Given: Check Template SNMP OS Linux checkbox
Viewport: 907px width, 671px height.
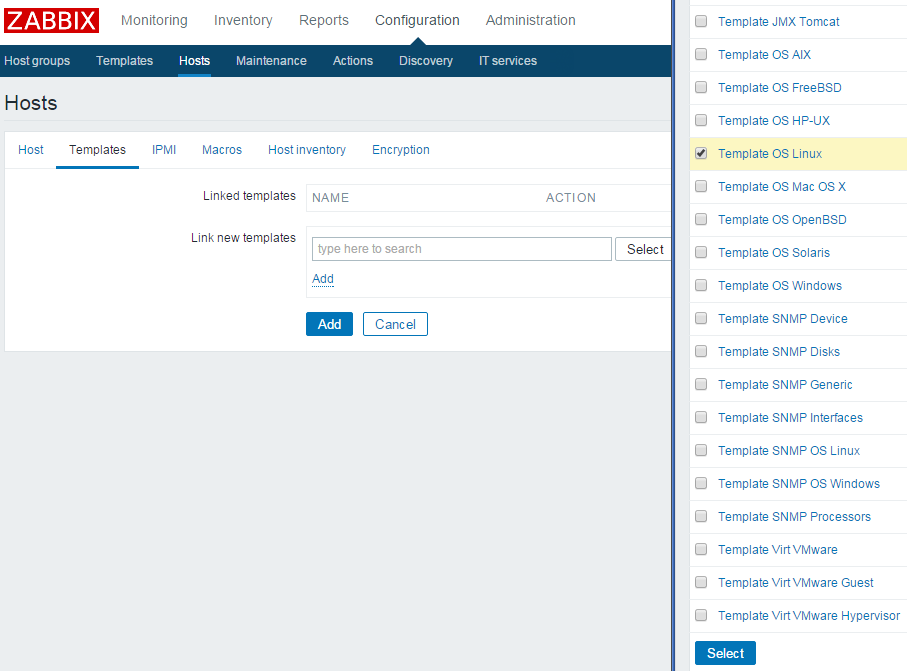Looking at the screenshot, I should 701,450.
